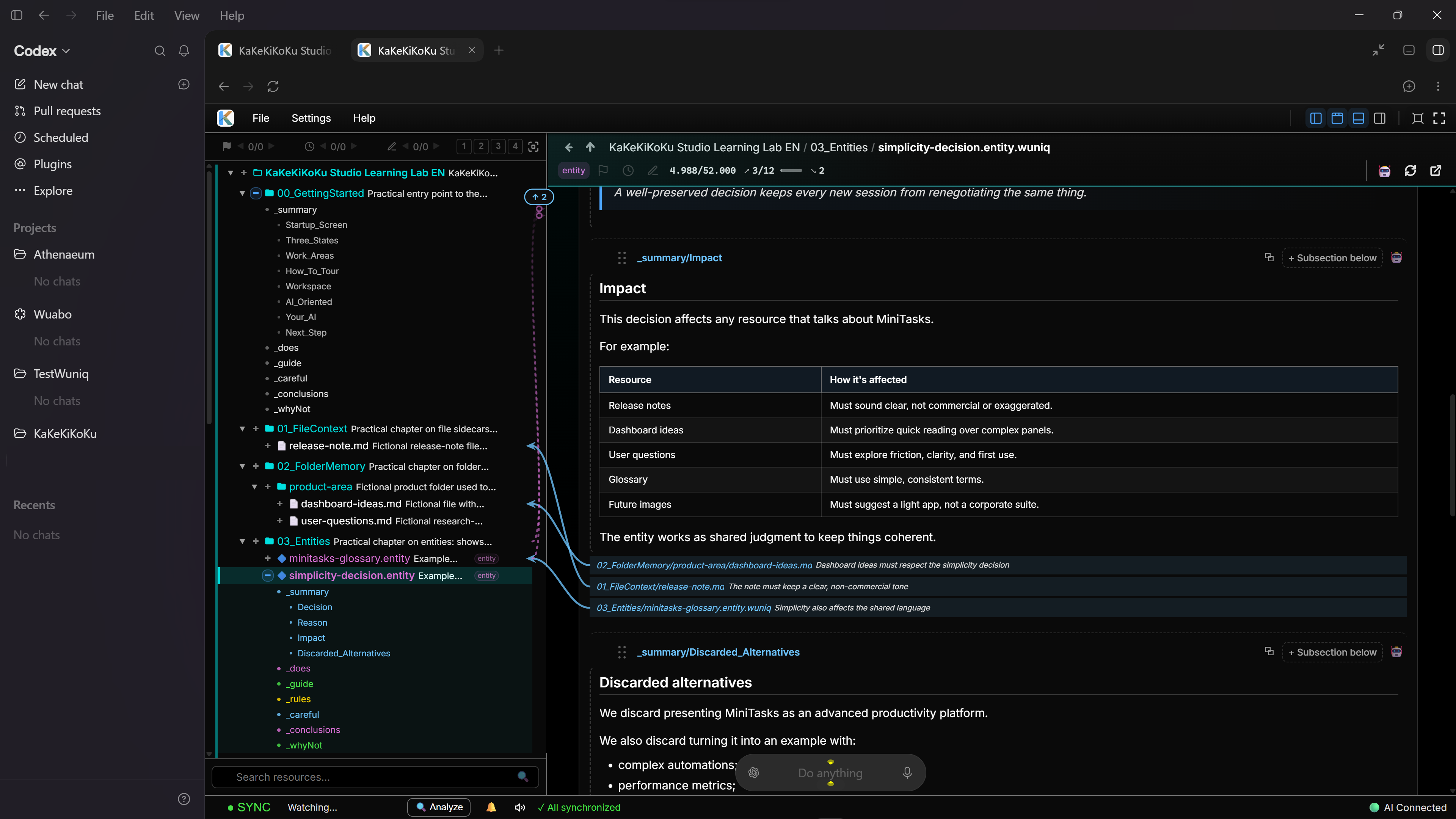Viewport: 1456px width, 819px height.
Task: Collapse the 02_FolderMemory folder
Action: click(x=243, y=466)
